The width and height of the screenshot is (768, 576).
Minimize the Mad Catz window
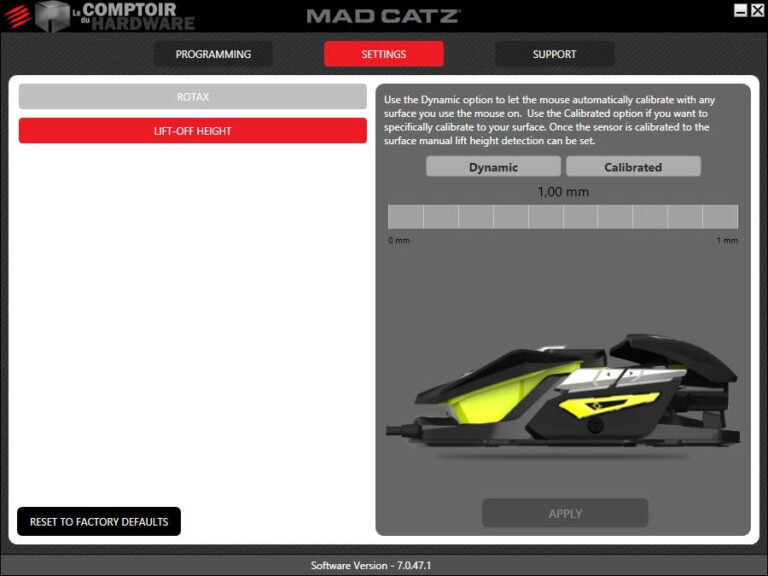tap(740, 10)
